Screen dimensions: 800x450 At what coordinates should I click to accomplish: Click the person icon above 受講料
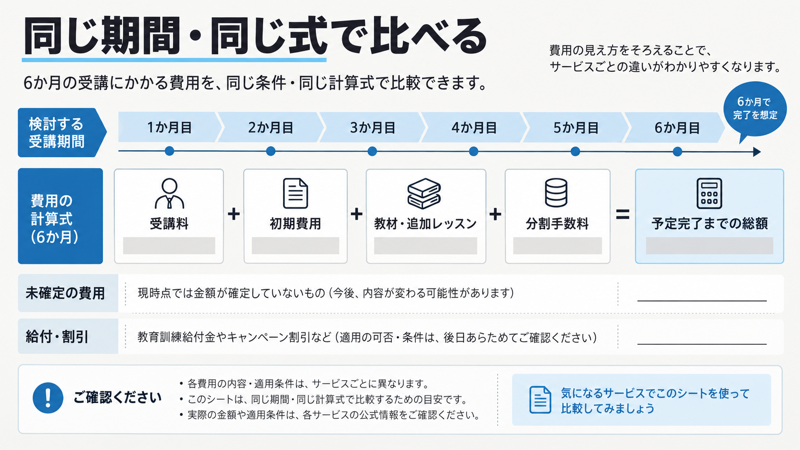coord(169,193)
